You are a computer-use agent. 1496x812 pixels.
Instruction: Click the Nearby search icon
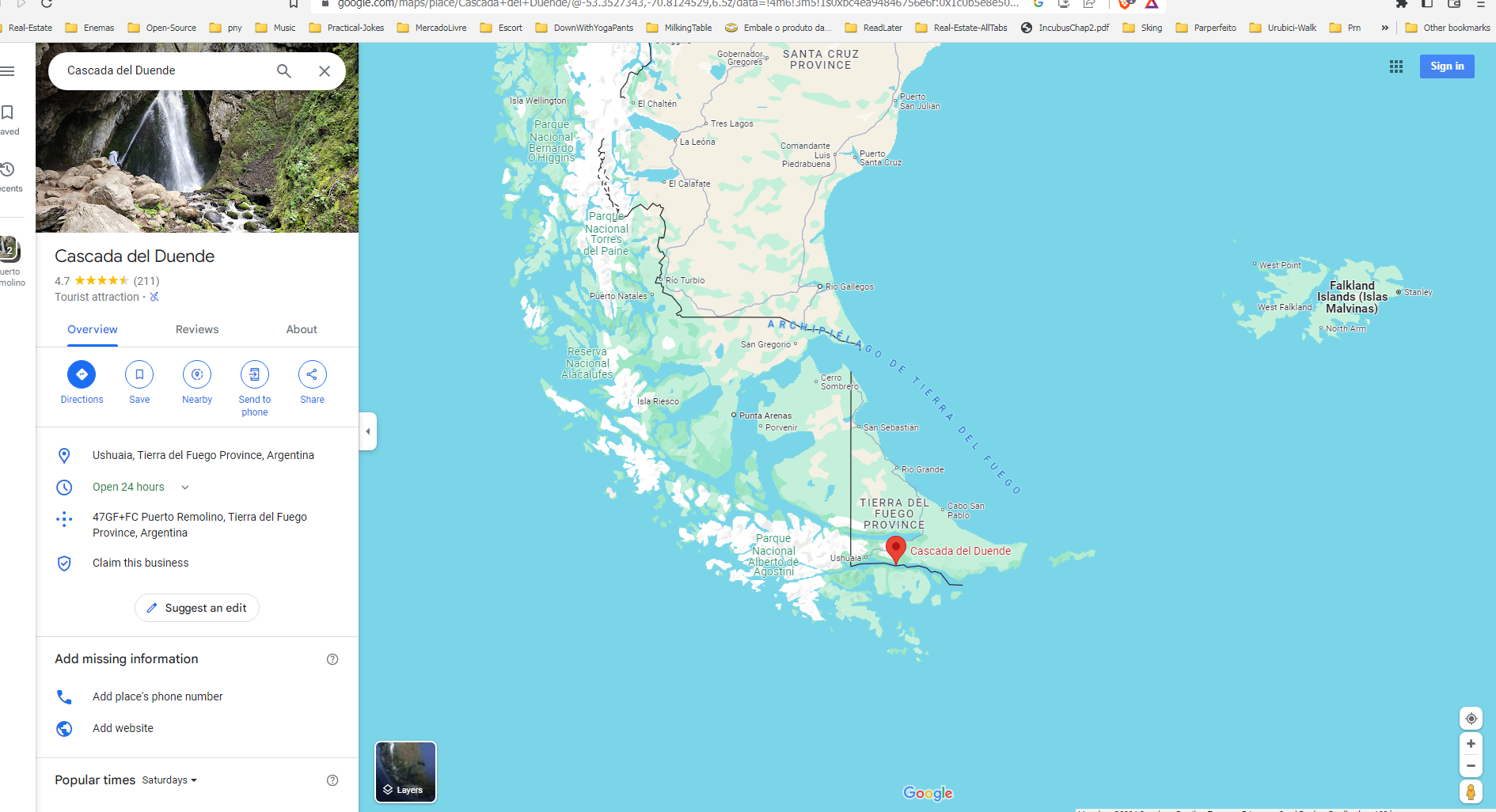tap(197, 374)
